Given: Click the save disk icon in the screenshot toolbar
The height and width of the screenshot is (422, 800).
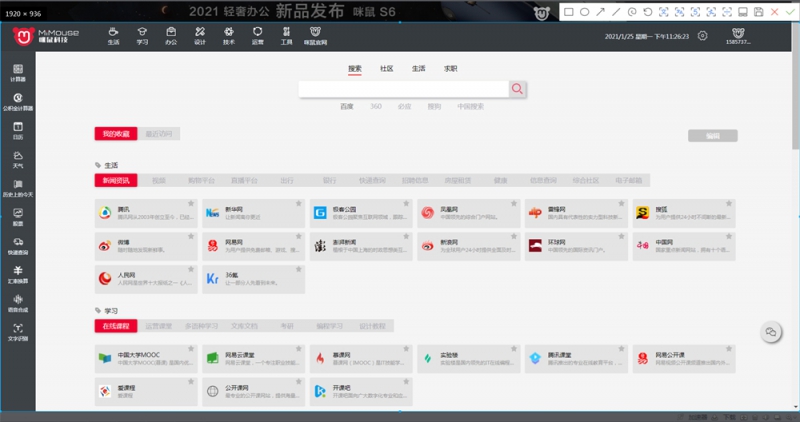Looking at the screenshot, I should (x=759, y=12).
